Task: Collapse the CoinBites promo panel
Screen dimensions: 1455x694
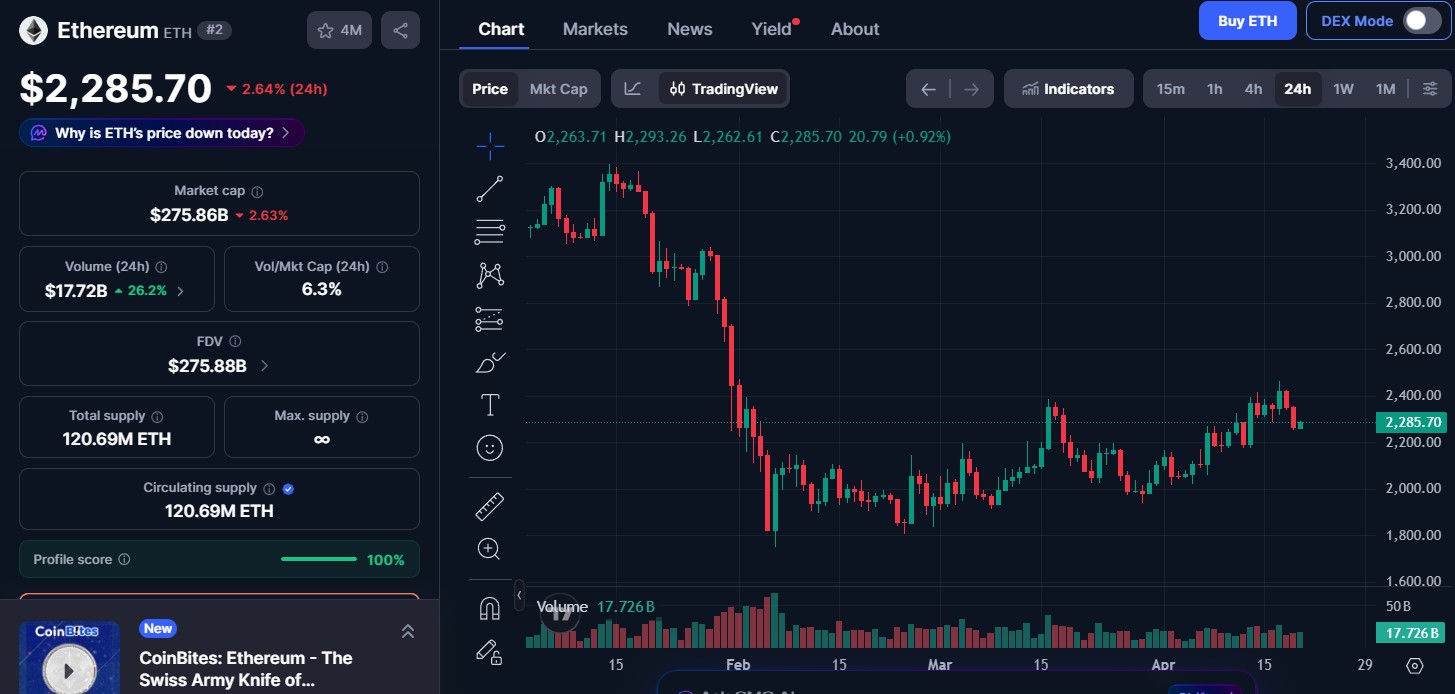Action: pos(408,631)
